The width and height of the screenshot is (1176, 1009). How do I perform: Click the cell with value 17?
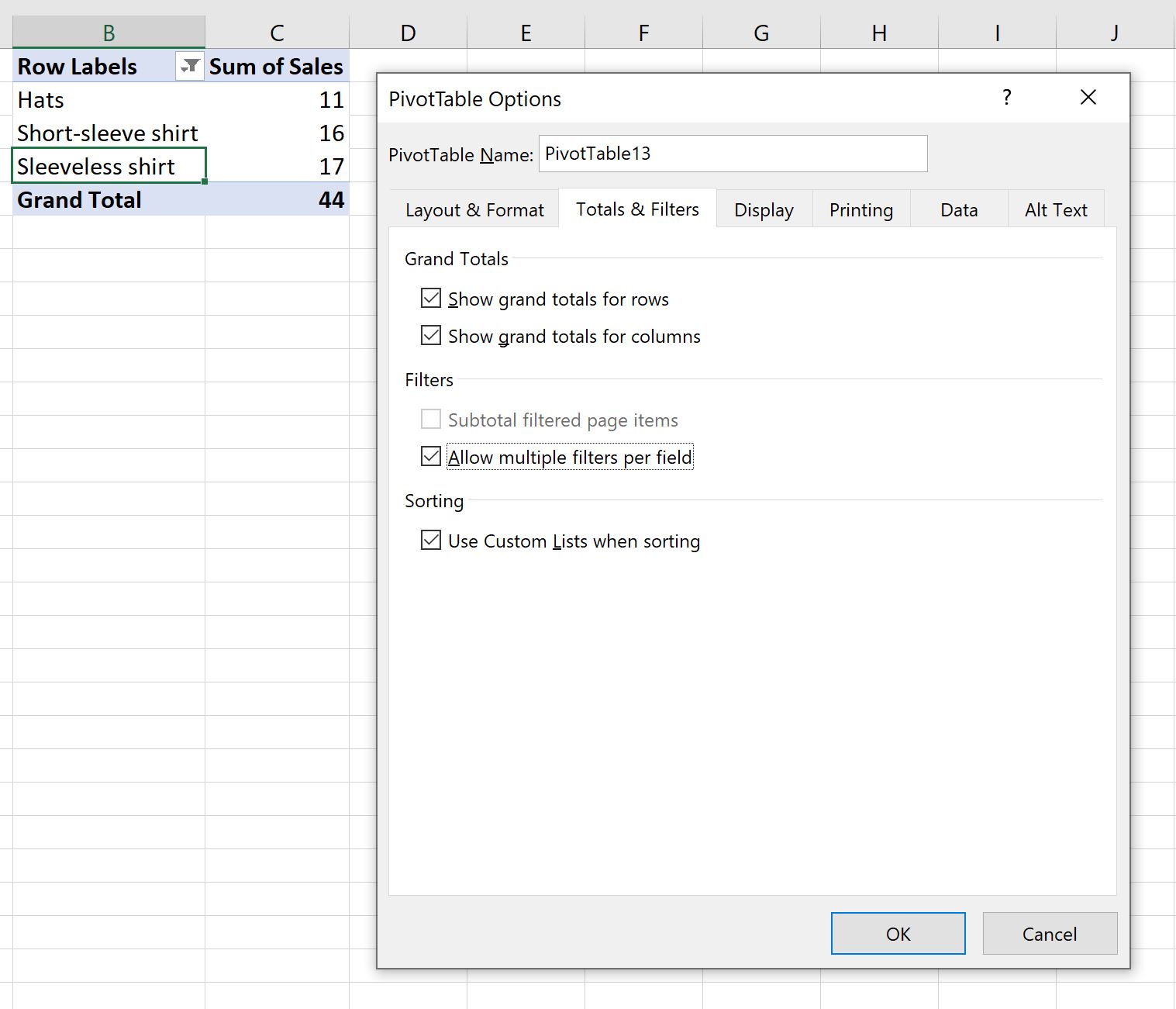[x=277, y=166]
